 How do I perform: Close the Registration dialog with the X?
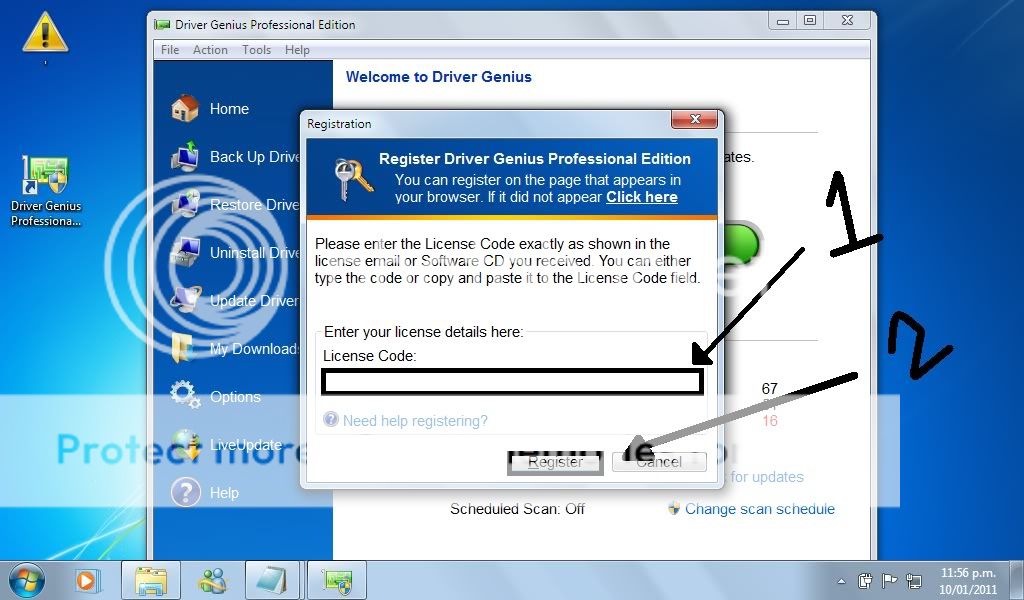point(695,119)
